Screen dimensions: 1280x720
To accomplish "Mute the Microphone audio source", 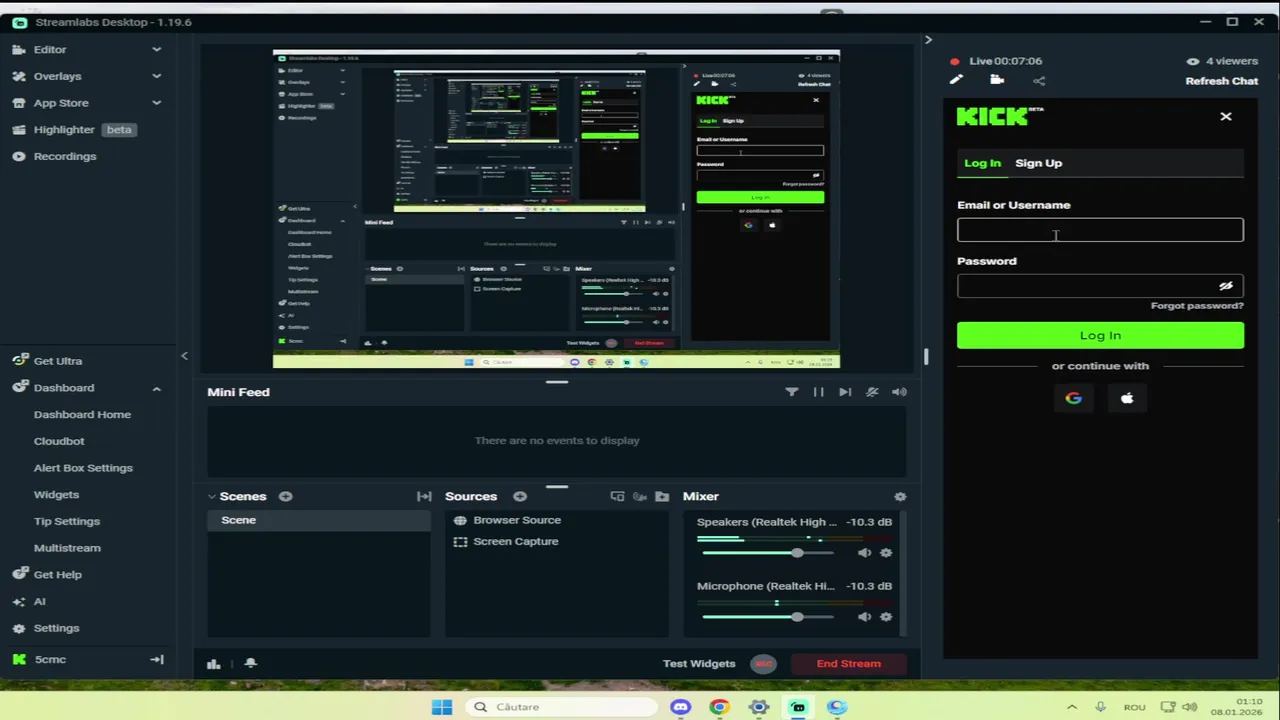I will tap(864, 617).
